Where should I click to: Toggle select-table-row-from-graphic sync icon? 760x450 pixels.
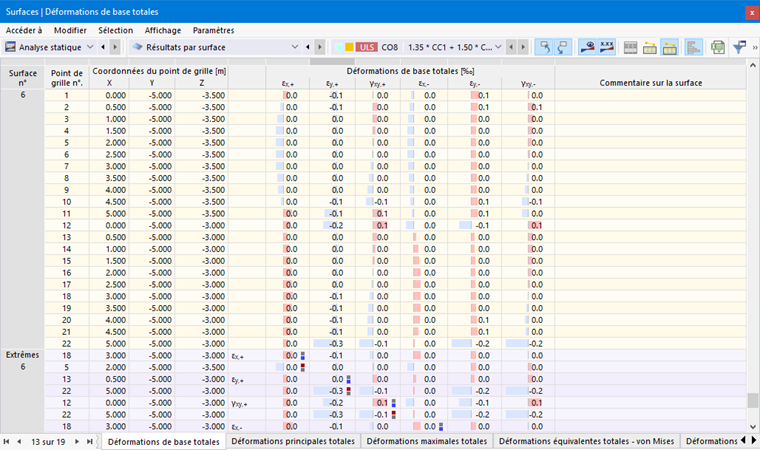(563, 47)
